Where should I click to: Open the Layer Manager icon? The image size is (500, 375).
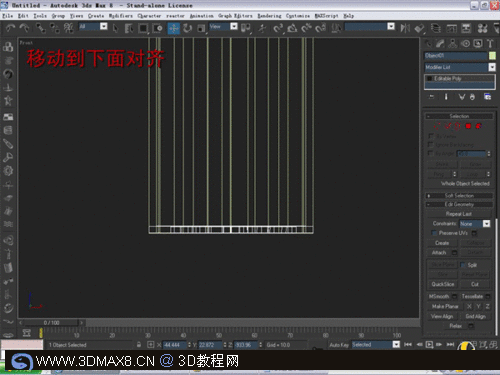click(436, 28)
